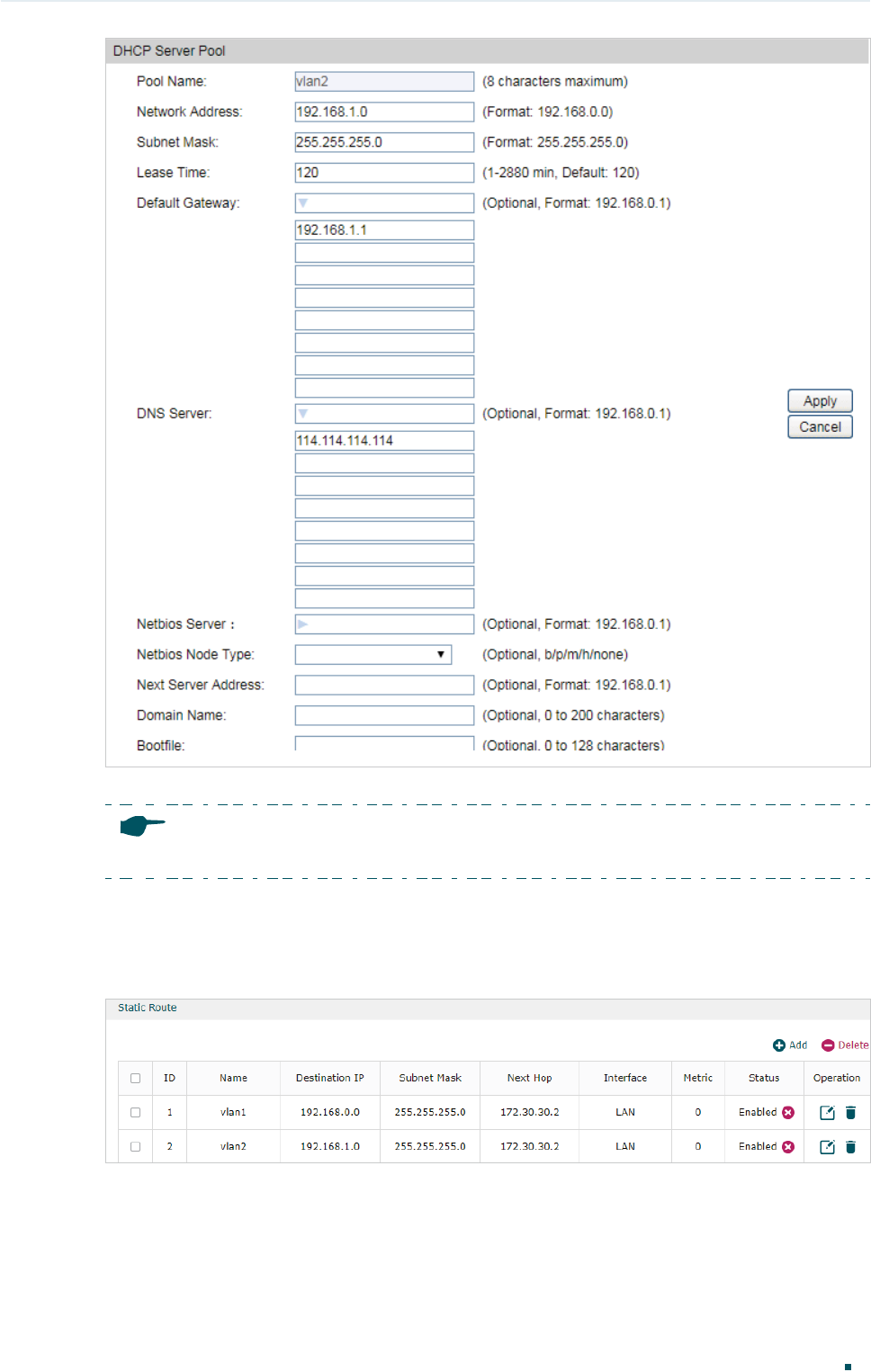871x1372 pixels.
Task: Click the Add plus icon in Static Route
Action: (779, 1045)
